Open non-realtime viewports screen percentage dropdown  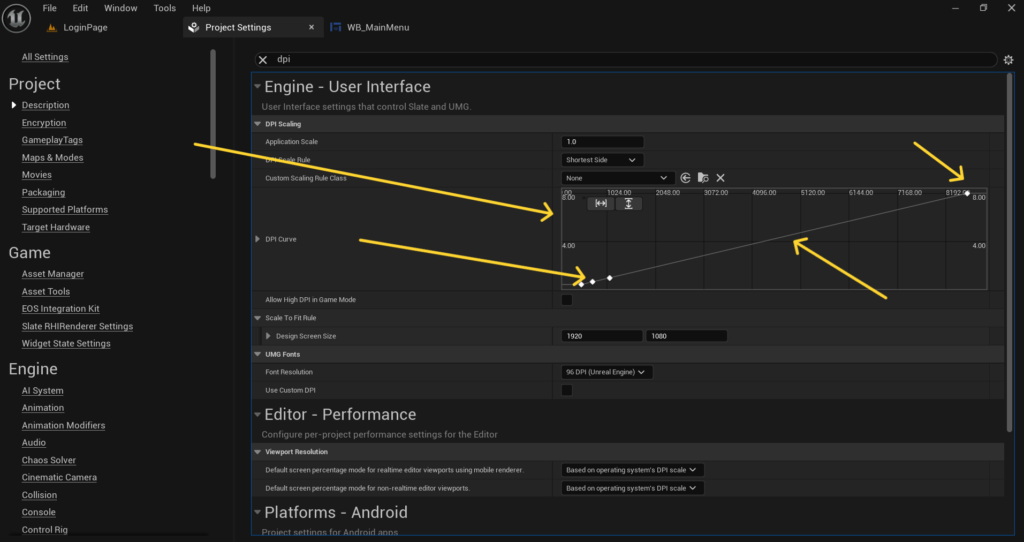point(633,488)
